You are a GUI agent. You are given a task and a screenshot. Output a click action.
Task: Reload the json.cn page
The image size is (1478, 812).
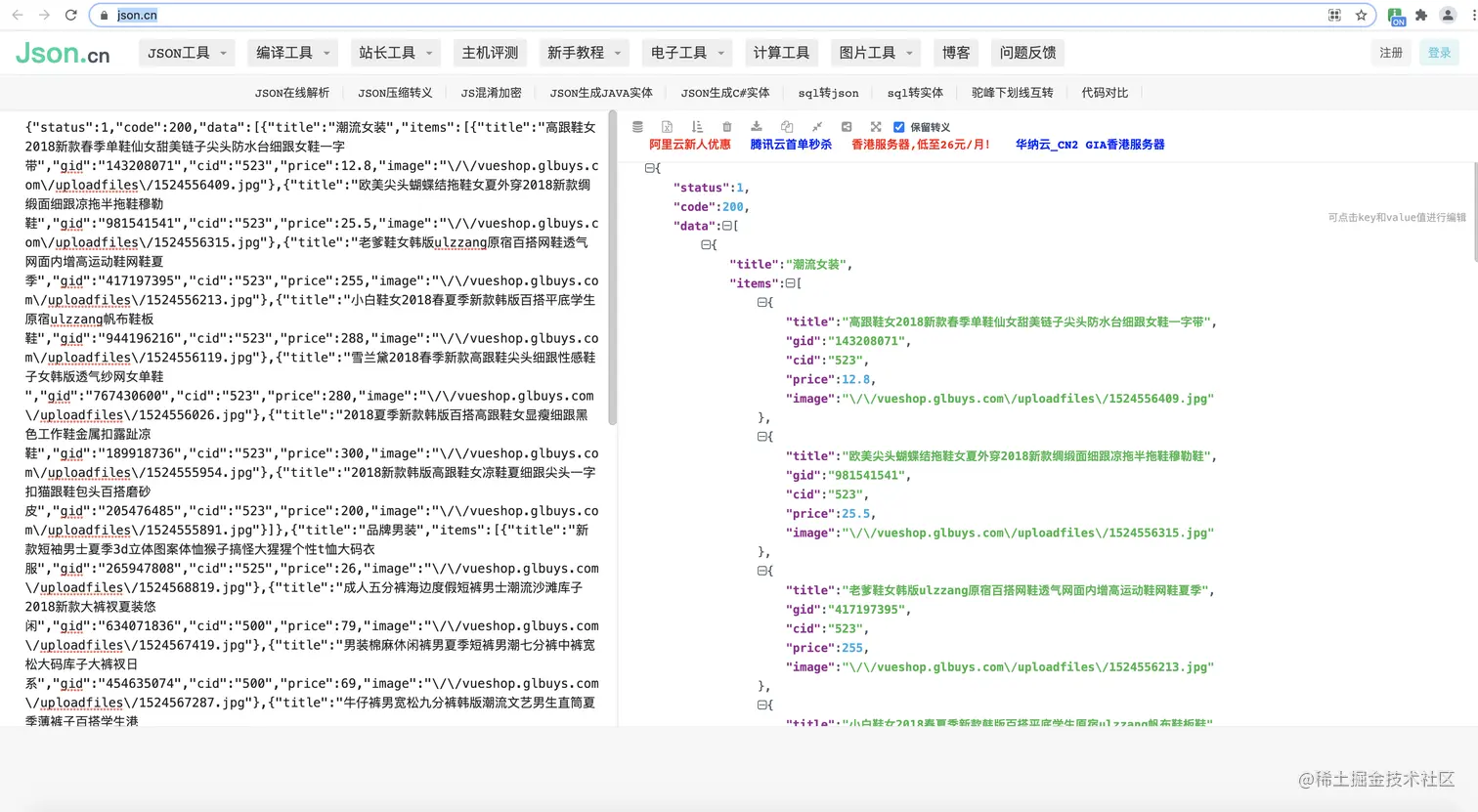[70, 15]
